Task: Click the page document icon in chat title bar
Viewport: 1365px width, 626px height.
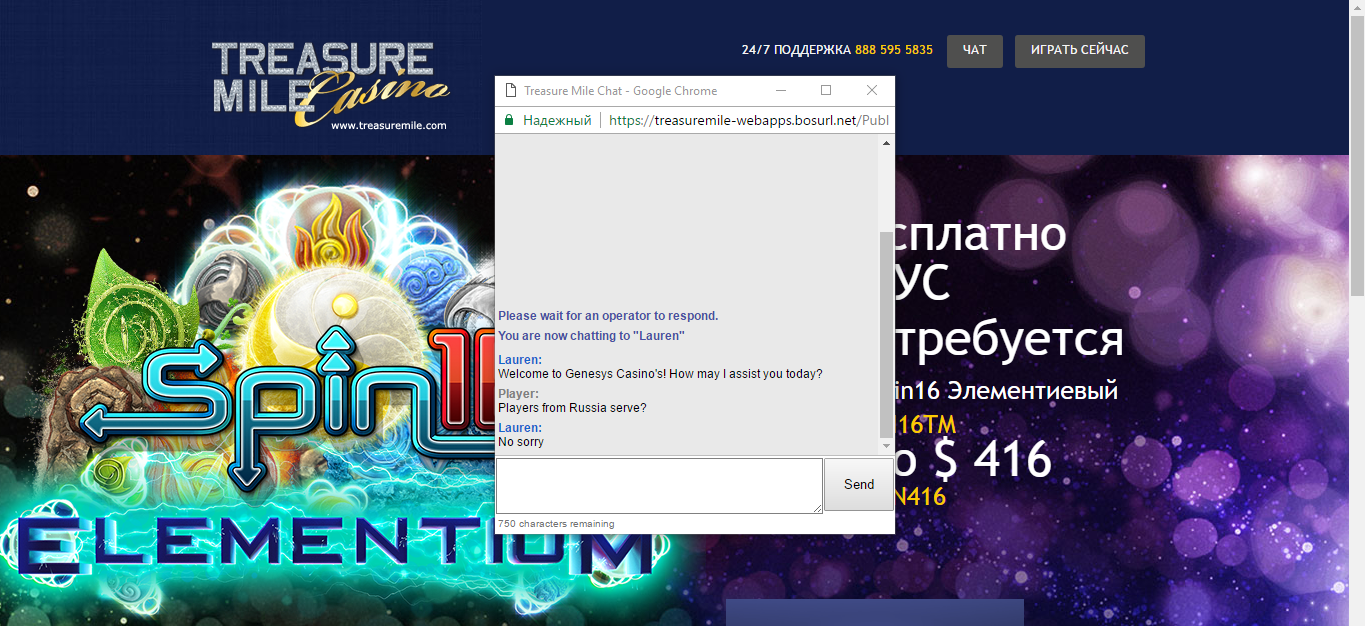Action: tap(509, 90)
